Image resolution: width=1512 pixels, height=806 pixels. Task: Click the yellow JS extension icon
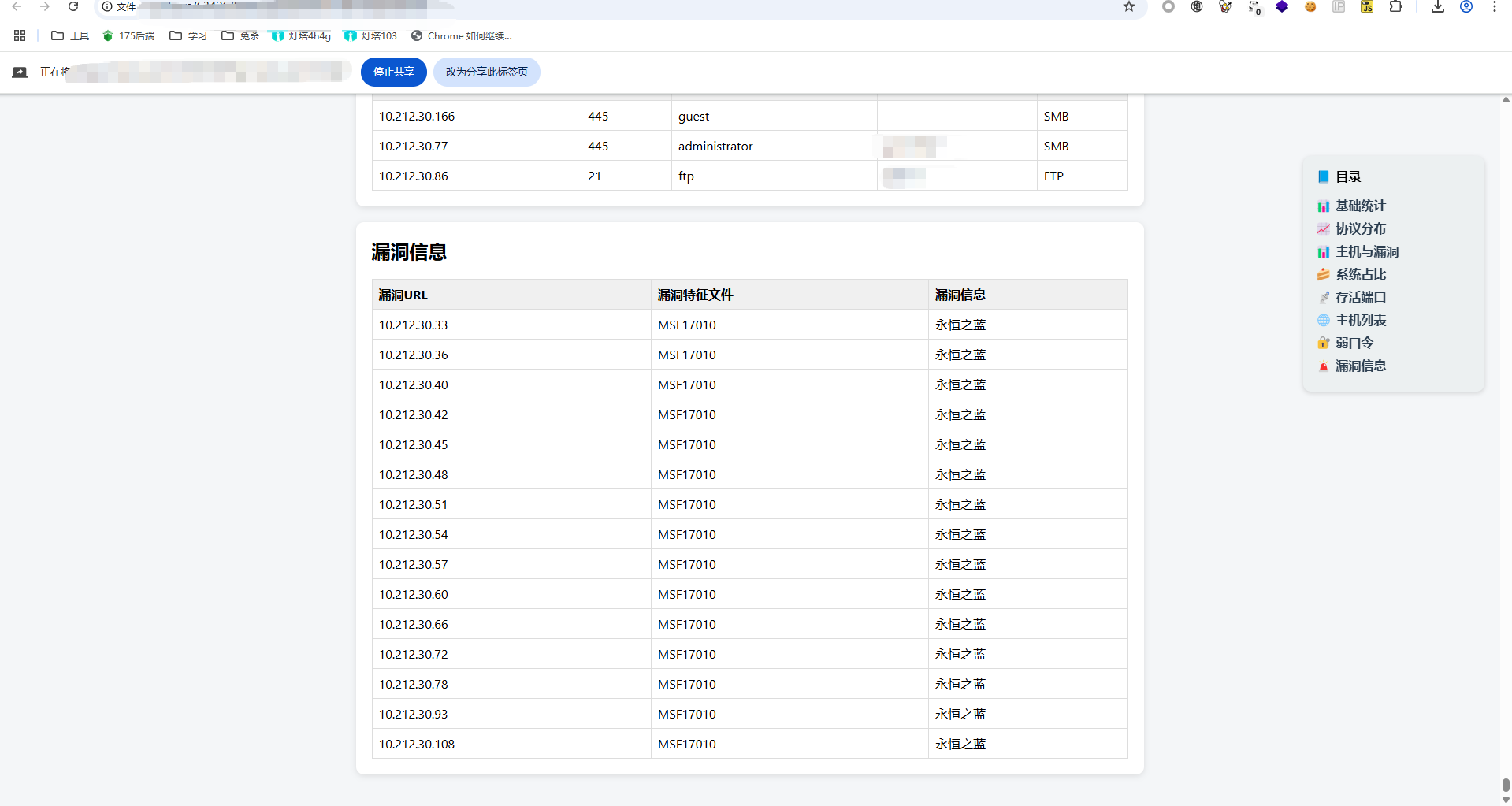tap(1367, 6)
